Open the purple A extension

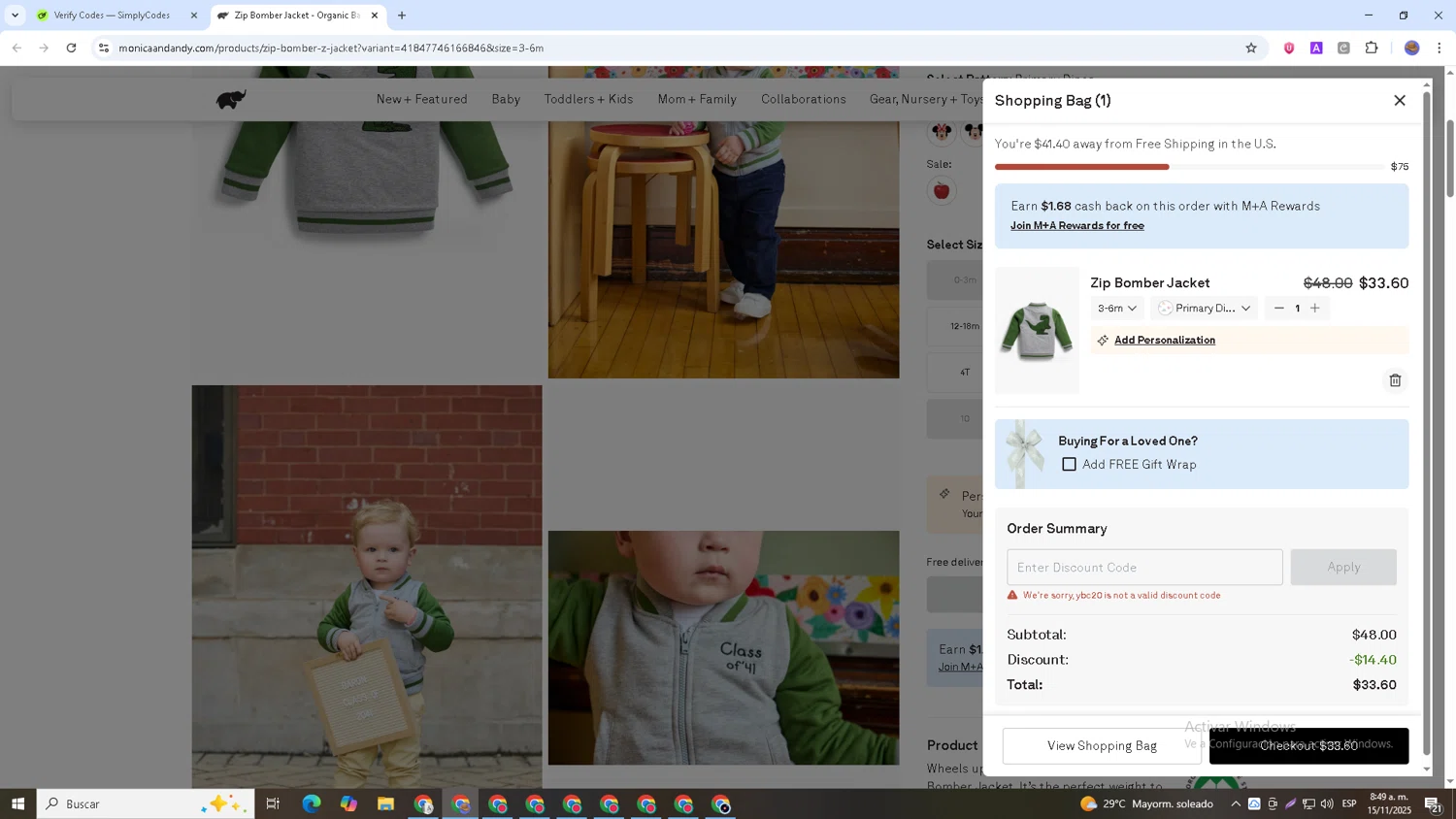coord(1316,48)
